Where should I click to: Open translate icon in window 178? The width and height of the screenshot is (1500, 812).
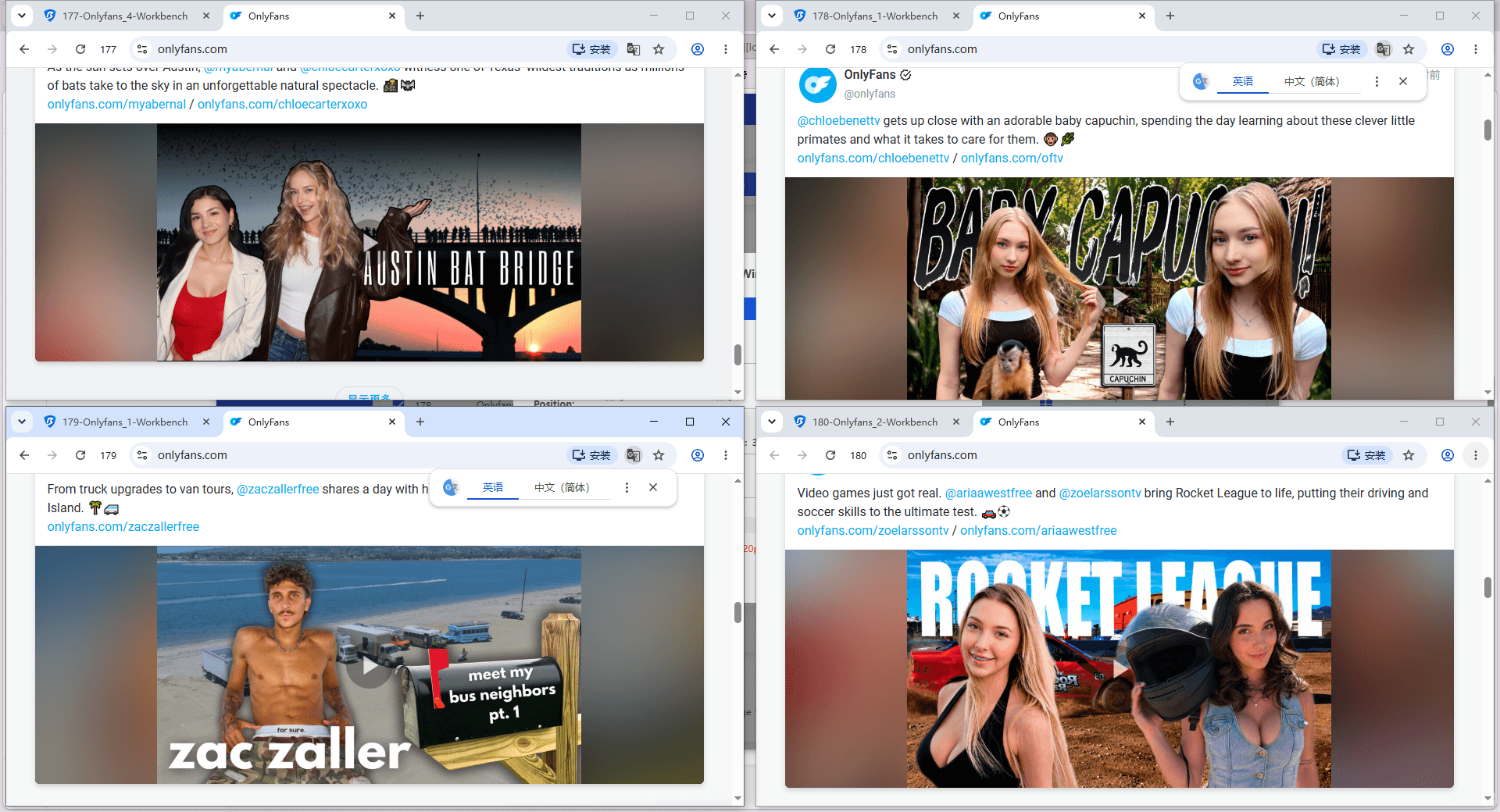click(x=1384, y=49)
